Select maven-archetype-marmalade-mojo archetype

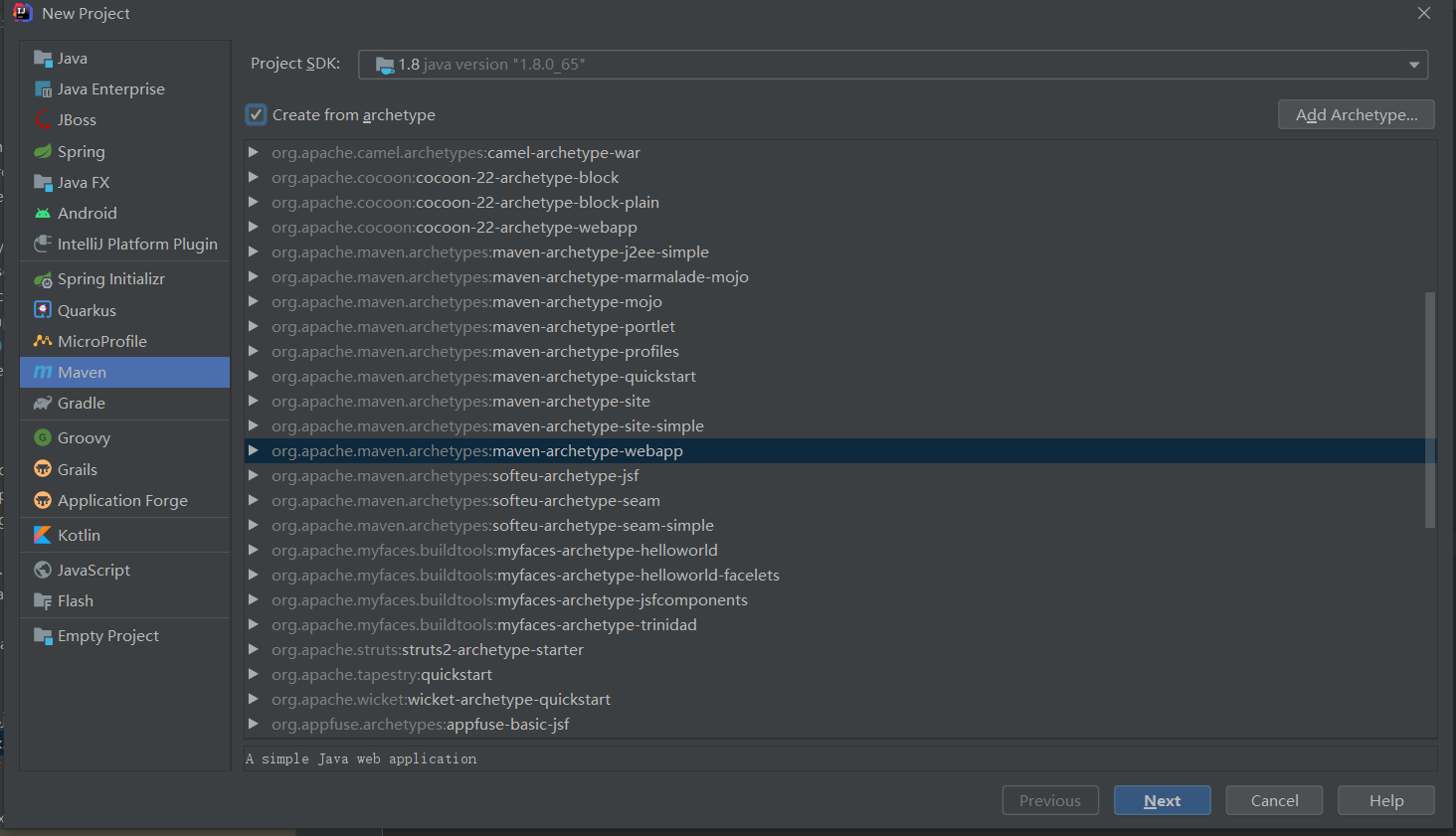click(x=840, y=276)
